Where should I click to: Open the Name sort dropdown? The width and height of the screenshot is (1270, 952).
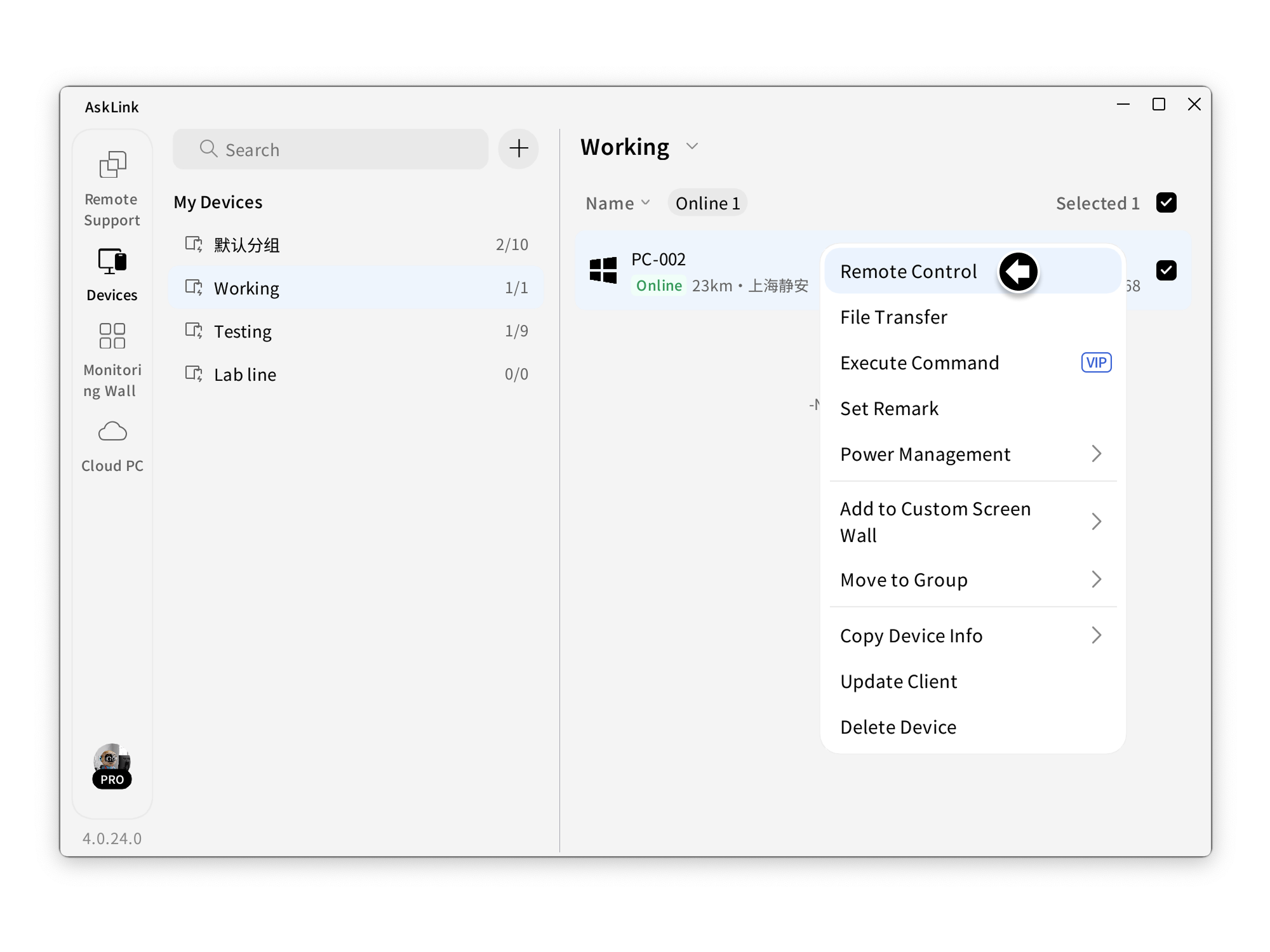point(617,203)
